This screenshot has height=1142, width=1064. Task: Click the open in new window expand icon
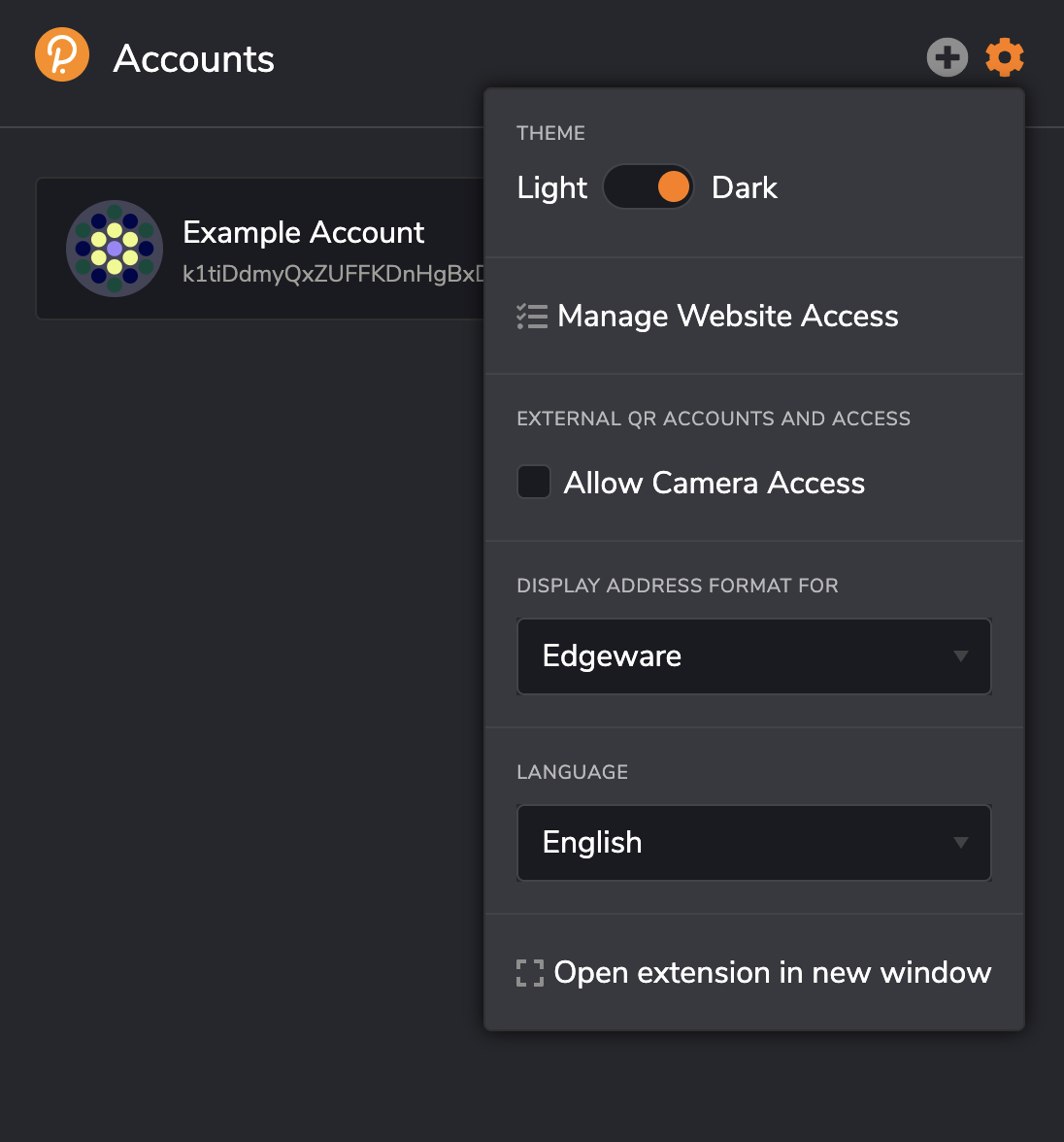[529, 972]
